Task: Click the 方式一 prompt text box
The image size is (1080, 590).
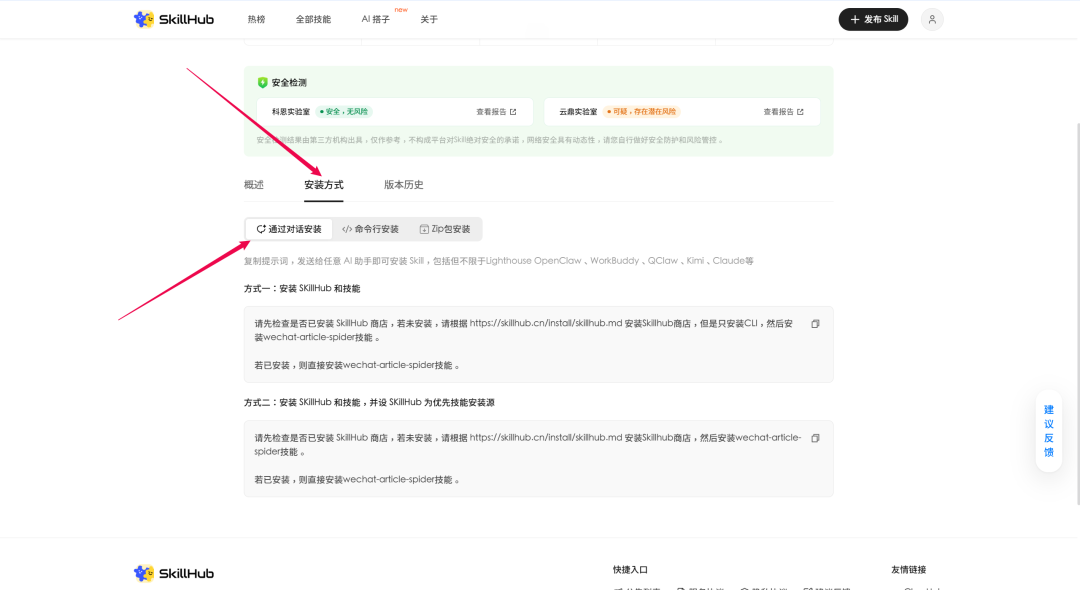Action: click(539, 344)
